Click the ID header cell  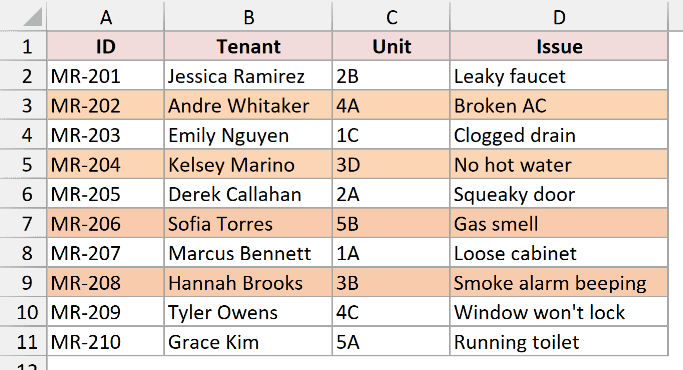105,46
